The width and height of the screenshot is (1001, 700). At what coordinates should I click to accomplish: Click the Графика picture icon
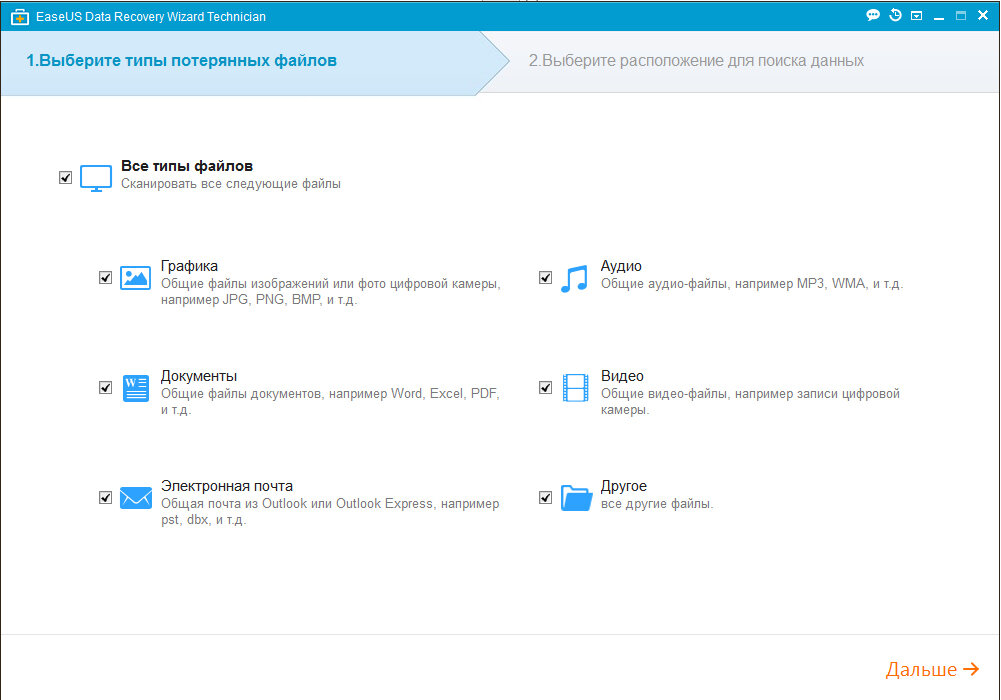[x=135, y=278]
